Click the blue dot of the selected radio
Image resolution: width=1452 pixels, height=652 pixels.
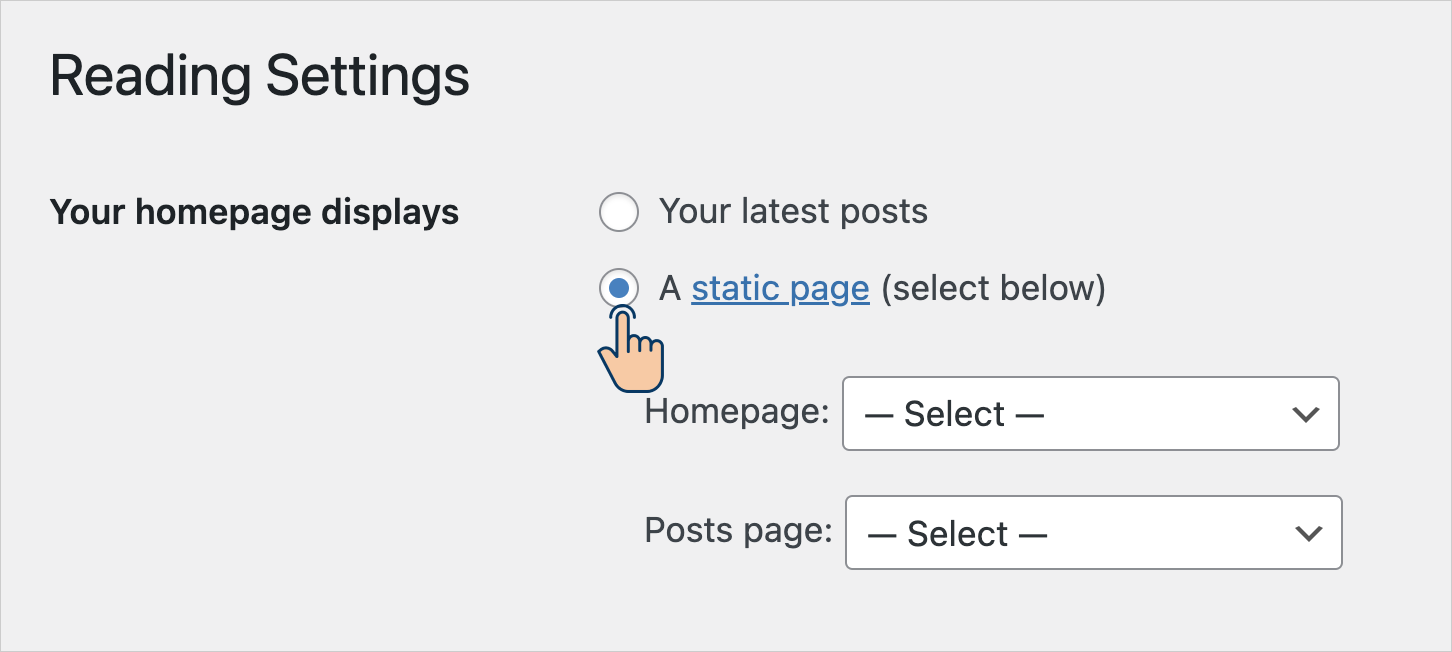click(619, 289)
